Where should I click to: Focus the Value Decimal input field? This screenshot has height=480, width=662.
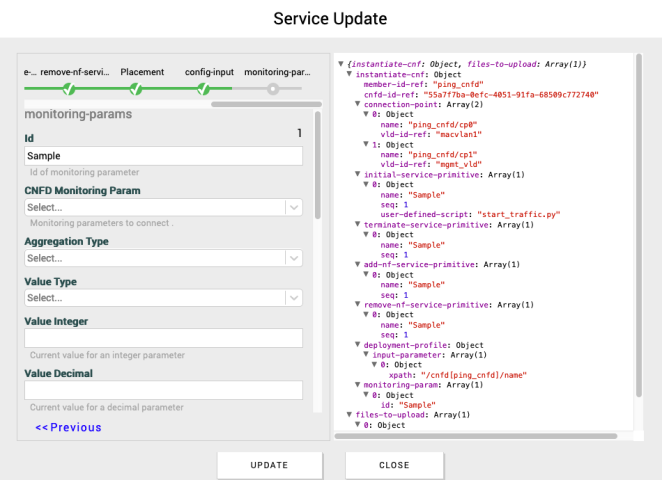[x=163, y=390]
